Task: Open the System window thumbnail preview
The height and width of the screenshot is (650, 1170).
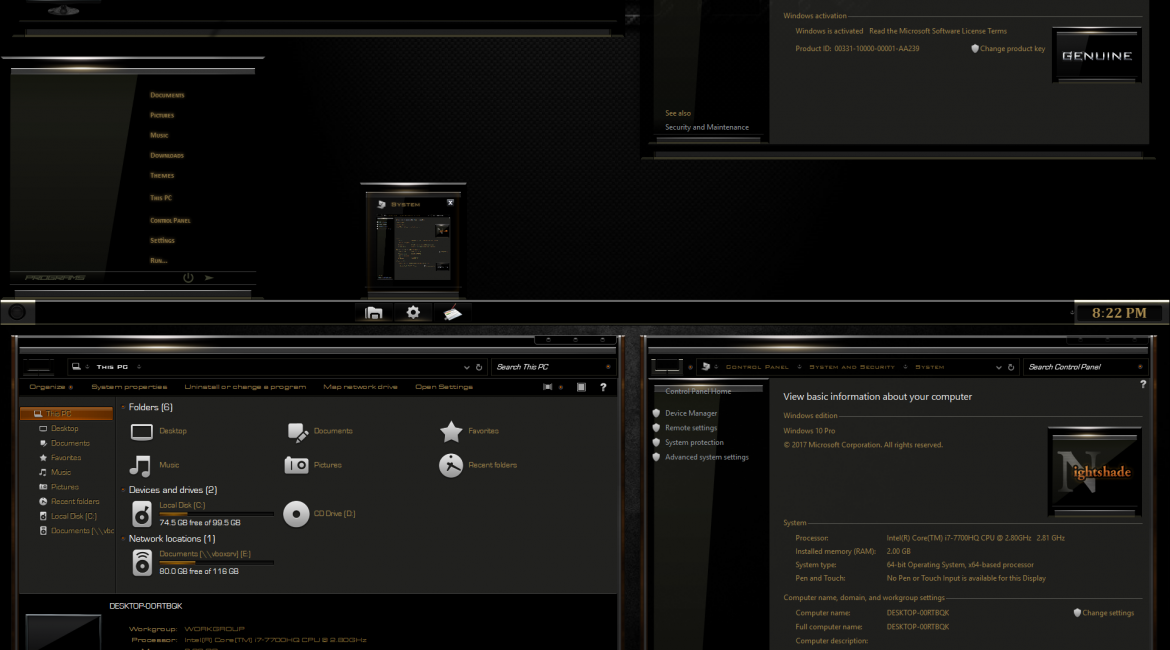Action: [413, 246]
